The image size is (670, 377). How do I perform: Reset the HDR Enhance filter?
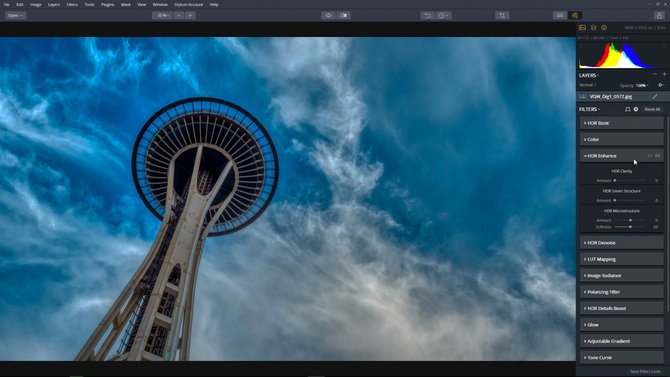click(649, 156)
